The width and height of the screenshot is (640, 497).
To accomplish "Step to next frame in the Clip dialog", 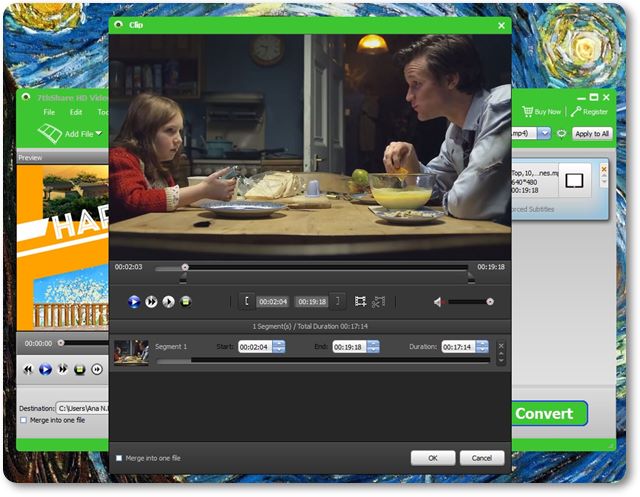I will point(169,302).
